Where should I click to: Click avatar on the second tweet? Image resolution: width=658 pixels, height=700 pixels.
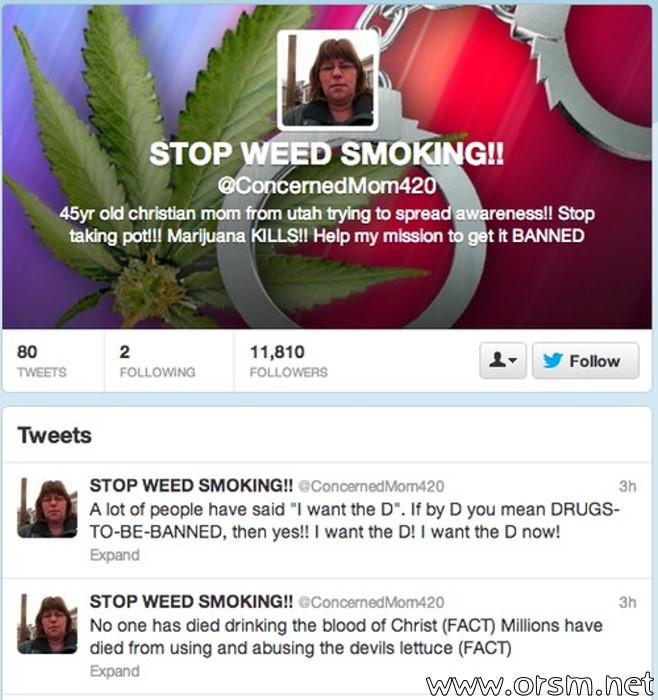[47, 624]
